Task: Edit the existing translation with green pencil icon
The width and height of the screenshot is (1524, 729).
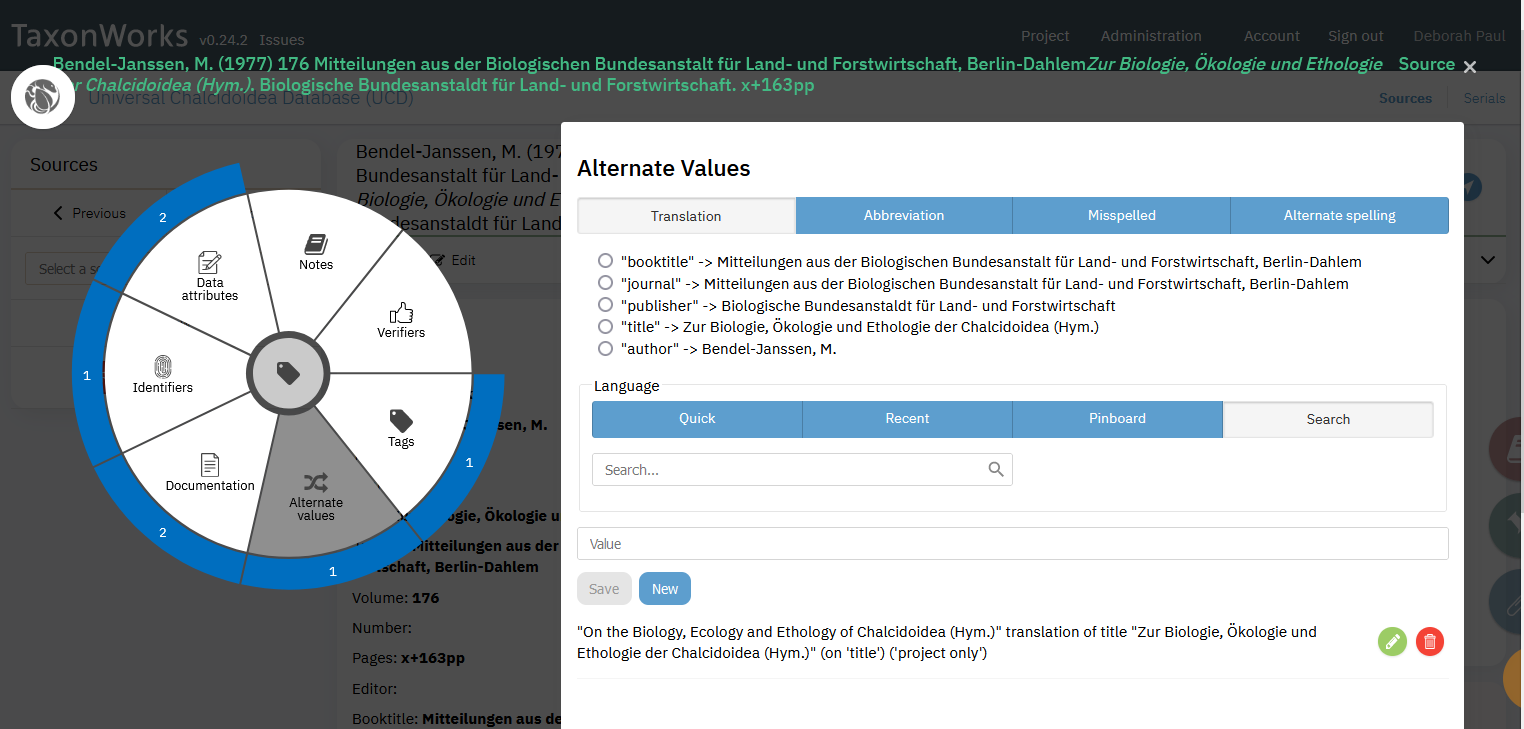Action: 1392,642
